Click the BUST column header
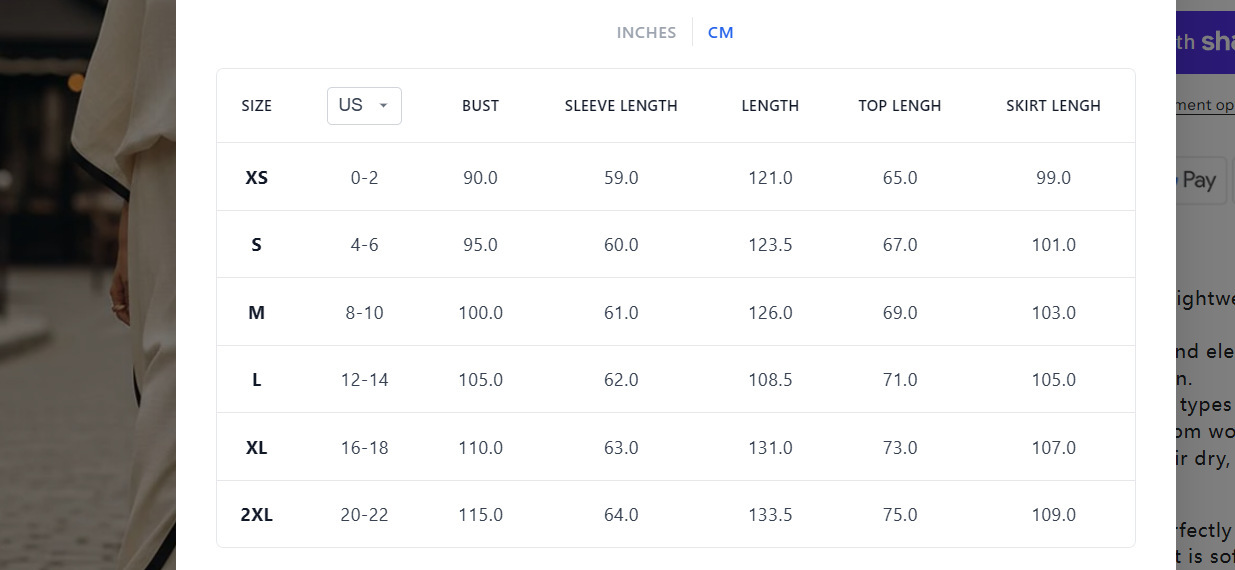 point(480,106)
